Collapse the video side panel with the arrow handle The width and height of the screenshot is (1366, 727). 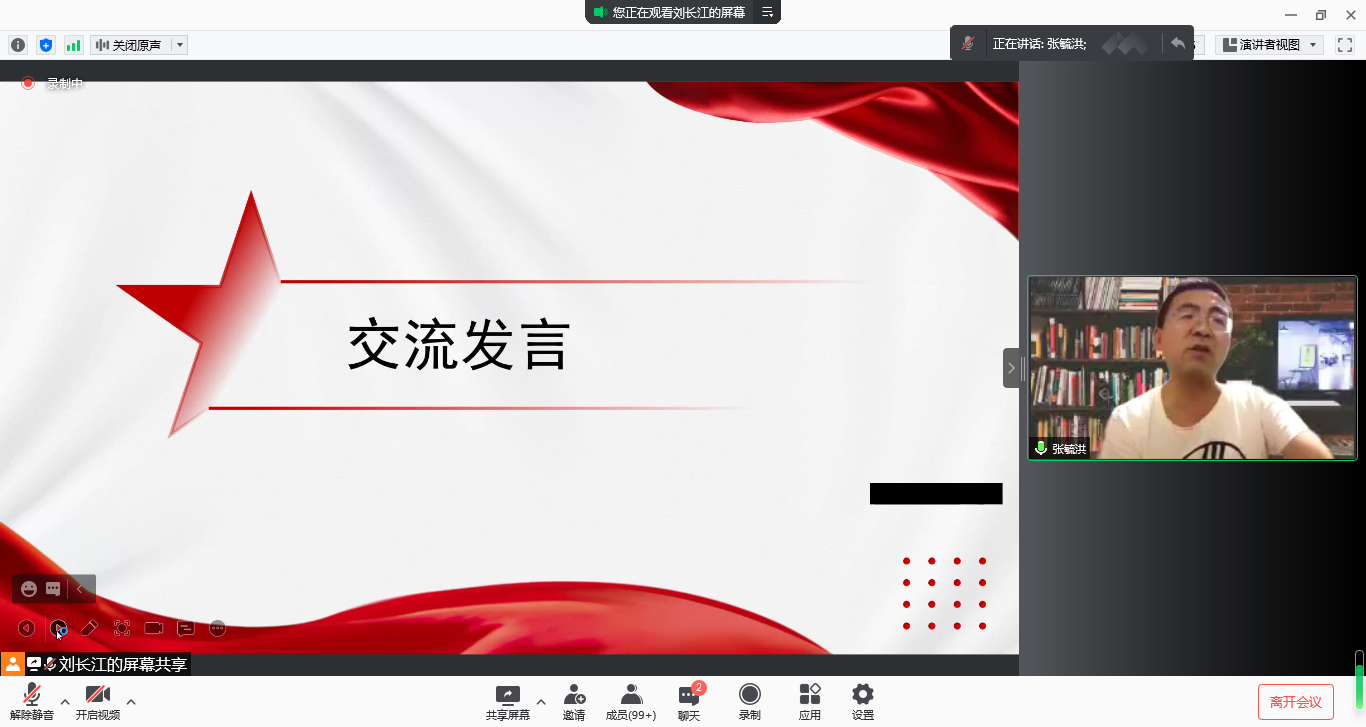click(1011, 368)
